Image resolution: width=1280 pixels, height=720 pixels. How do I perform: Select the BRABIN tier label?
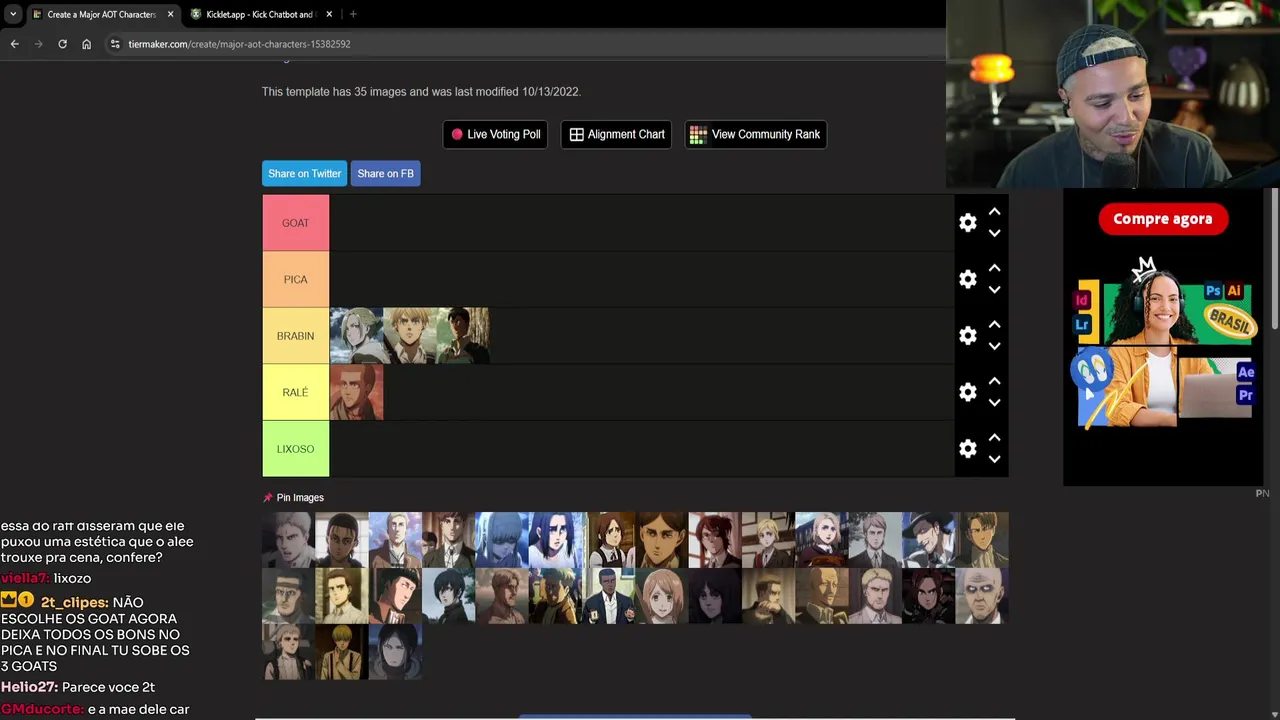click(295, 336)
